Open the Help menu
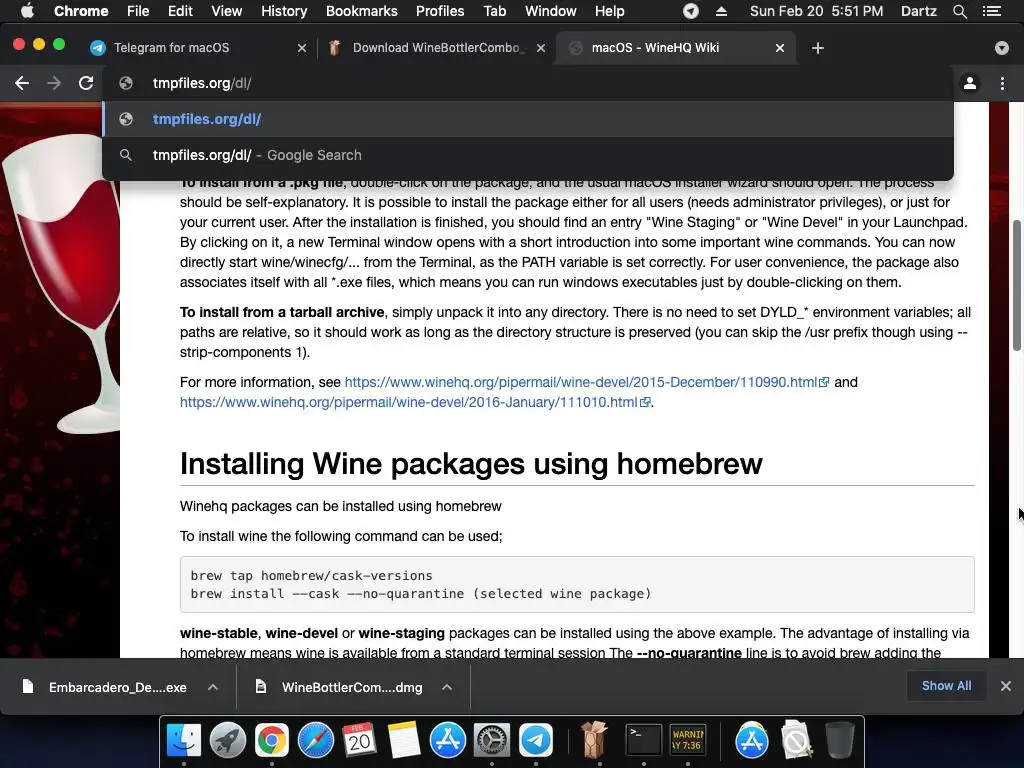The height and width of the screenshot is (768, 1024). click(609, 11)
